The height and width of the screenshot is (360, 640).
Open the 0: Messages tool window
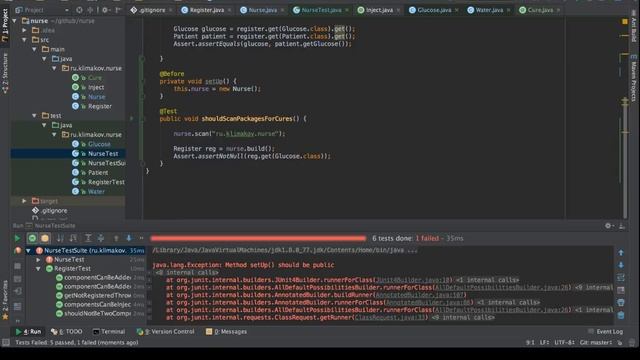[226, 332]
